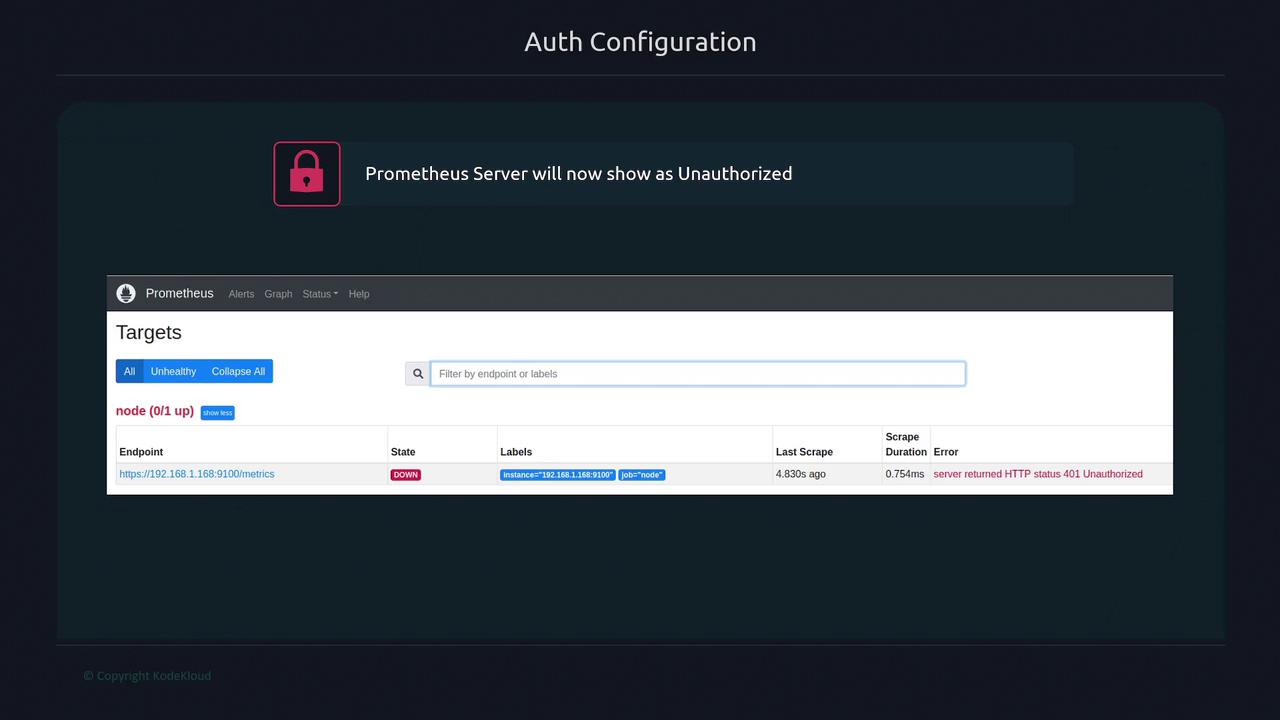1280x720 pixels.
Task: Click the job="node" label badge
Action: (x=641, y=475)
